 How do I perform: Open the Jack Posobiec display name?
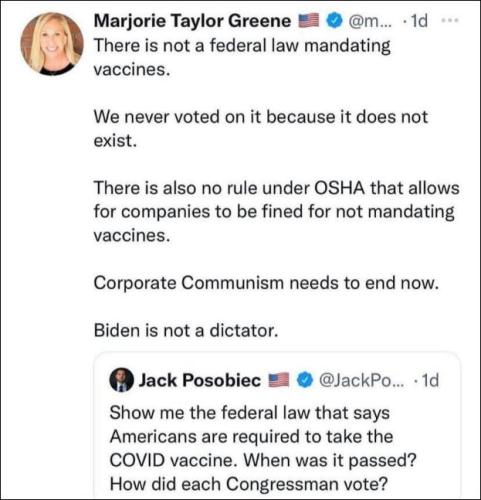[199, 380]
